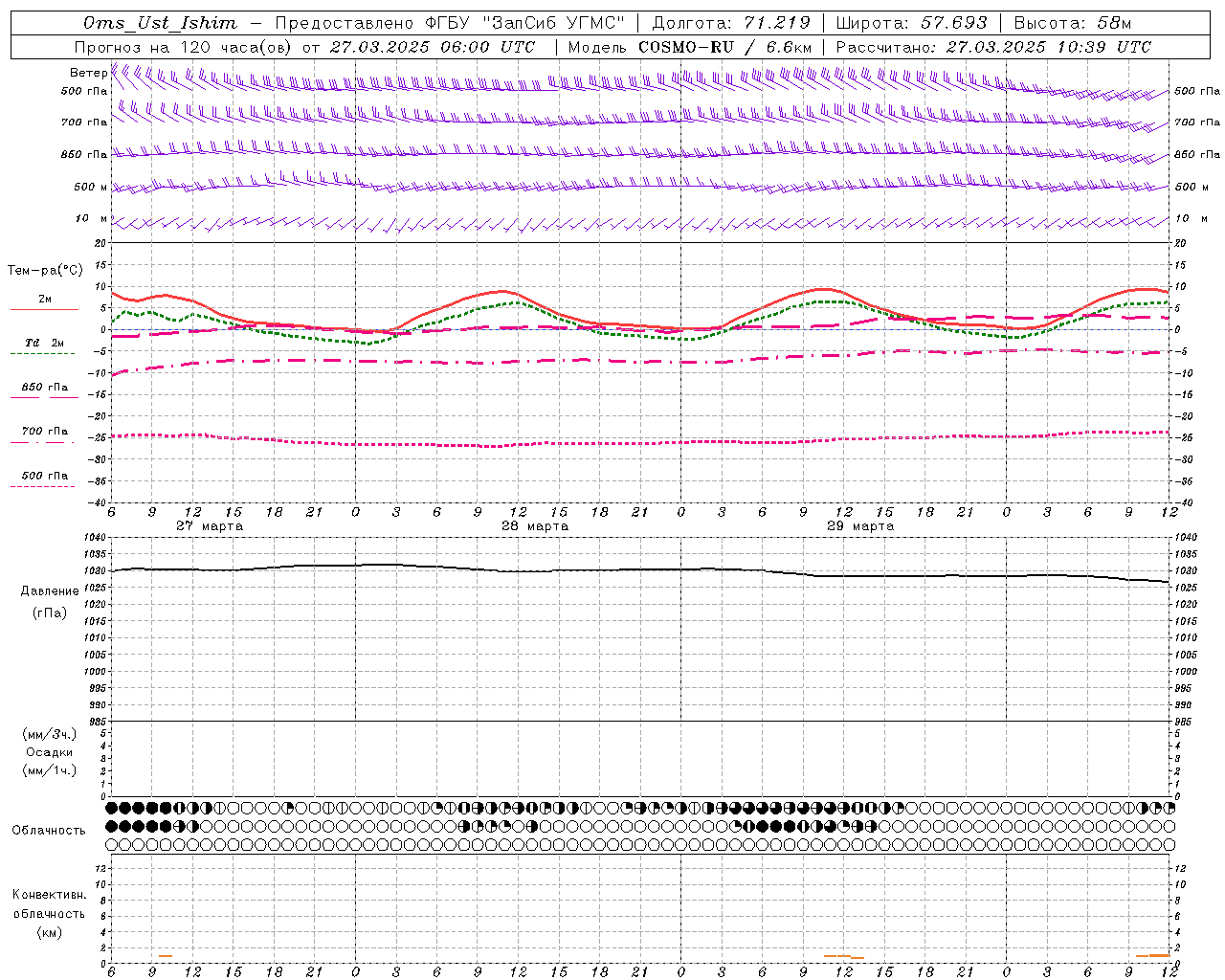Click the "Прогноз на 120 часа(ов)" forecast text
This screenshot has height=980, width=1225.
coord(184,47)
